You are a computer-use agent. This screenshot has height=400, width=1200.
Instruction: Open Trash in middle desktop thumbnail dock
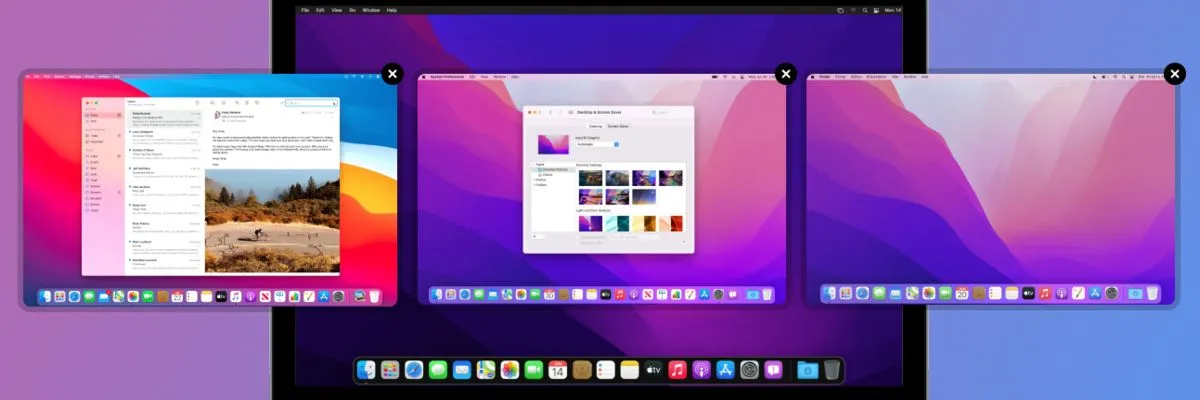[767, 294]
